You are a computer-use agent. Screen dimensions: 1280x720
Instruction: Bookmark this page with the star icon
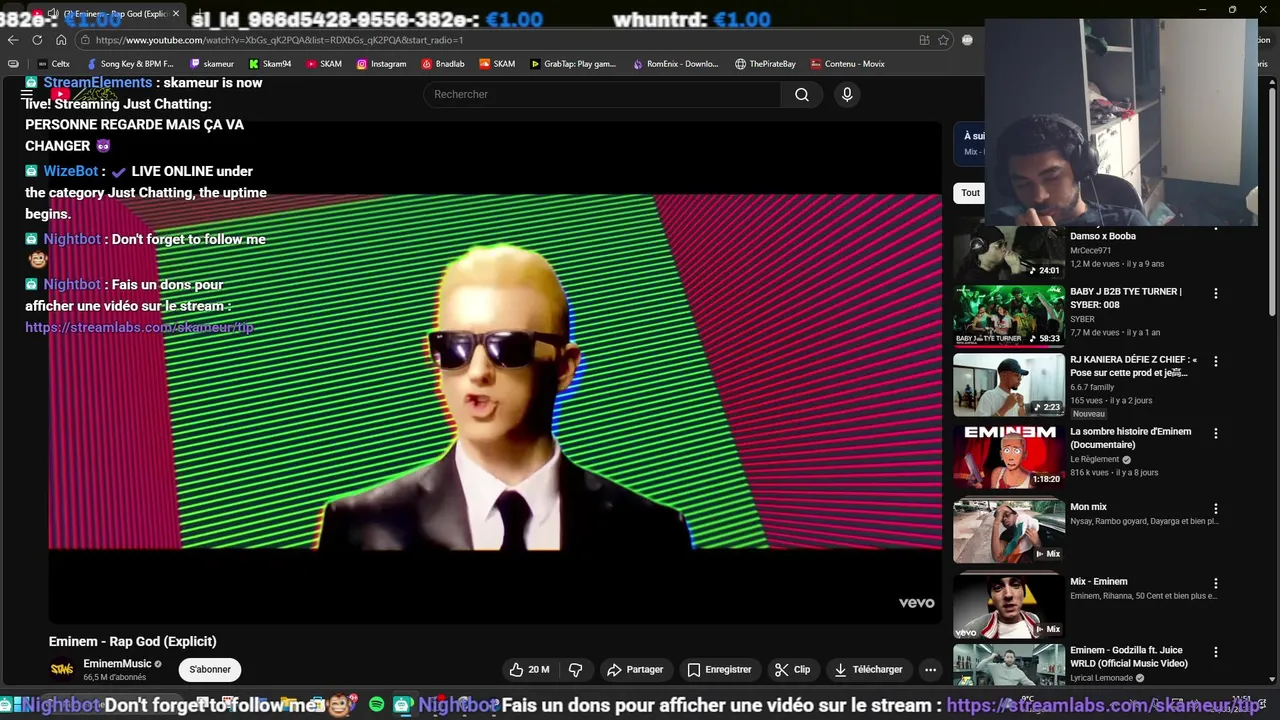943,40
